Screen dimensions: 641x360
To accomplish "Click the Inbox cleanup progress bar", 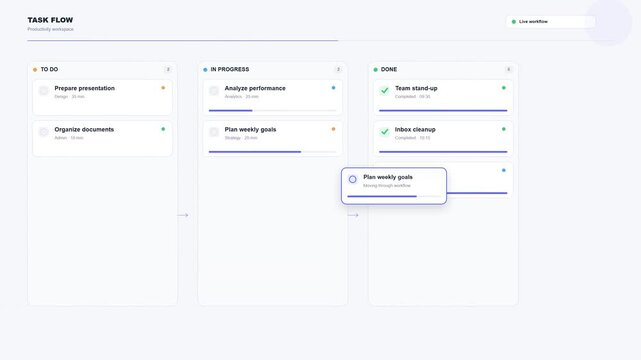I will coord(443,152).
